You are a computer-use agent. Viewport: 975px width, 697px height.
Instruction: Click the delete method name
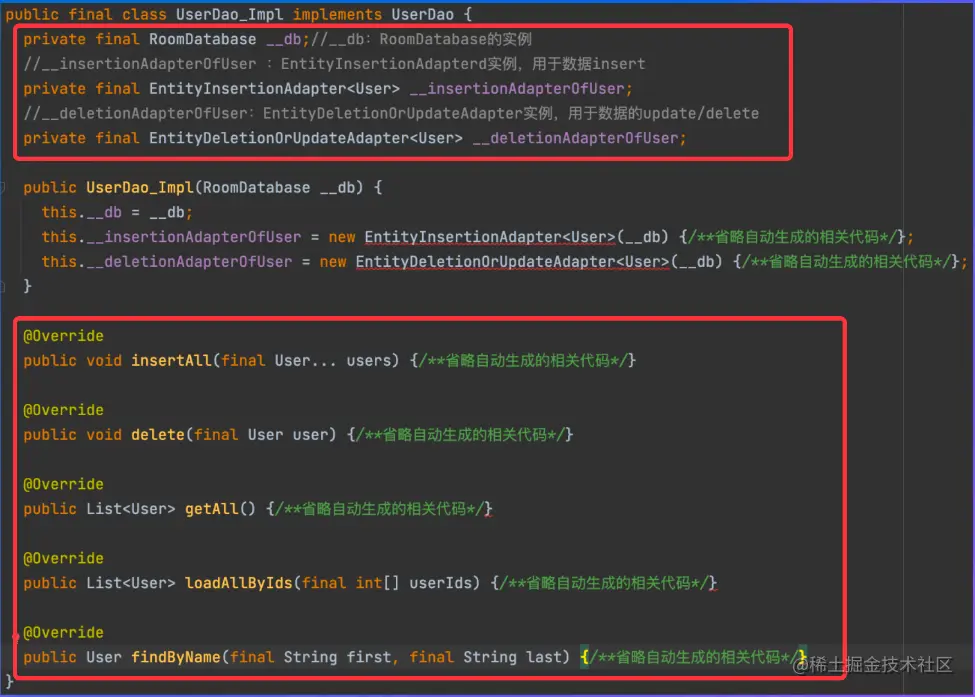(x=157, y=435)
